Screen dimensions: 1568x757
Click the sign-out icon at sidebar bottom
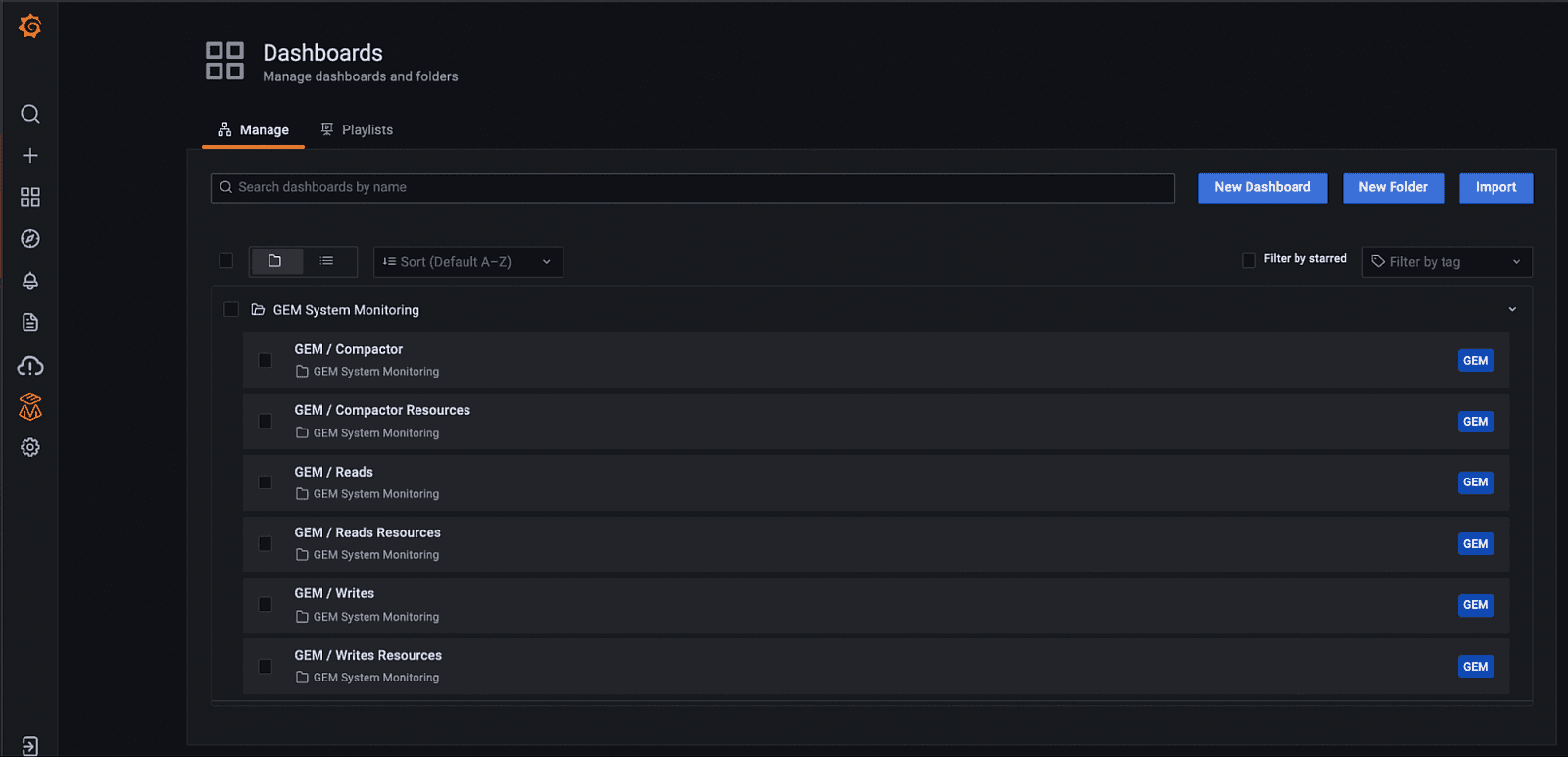[30, 746]
